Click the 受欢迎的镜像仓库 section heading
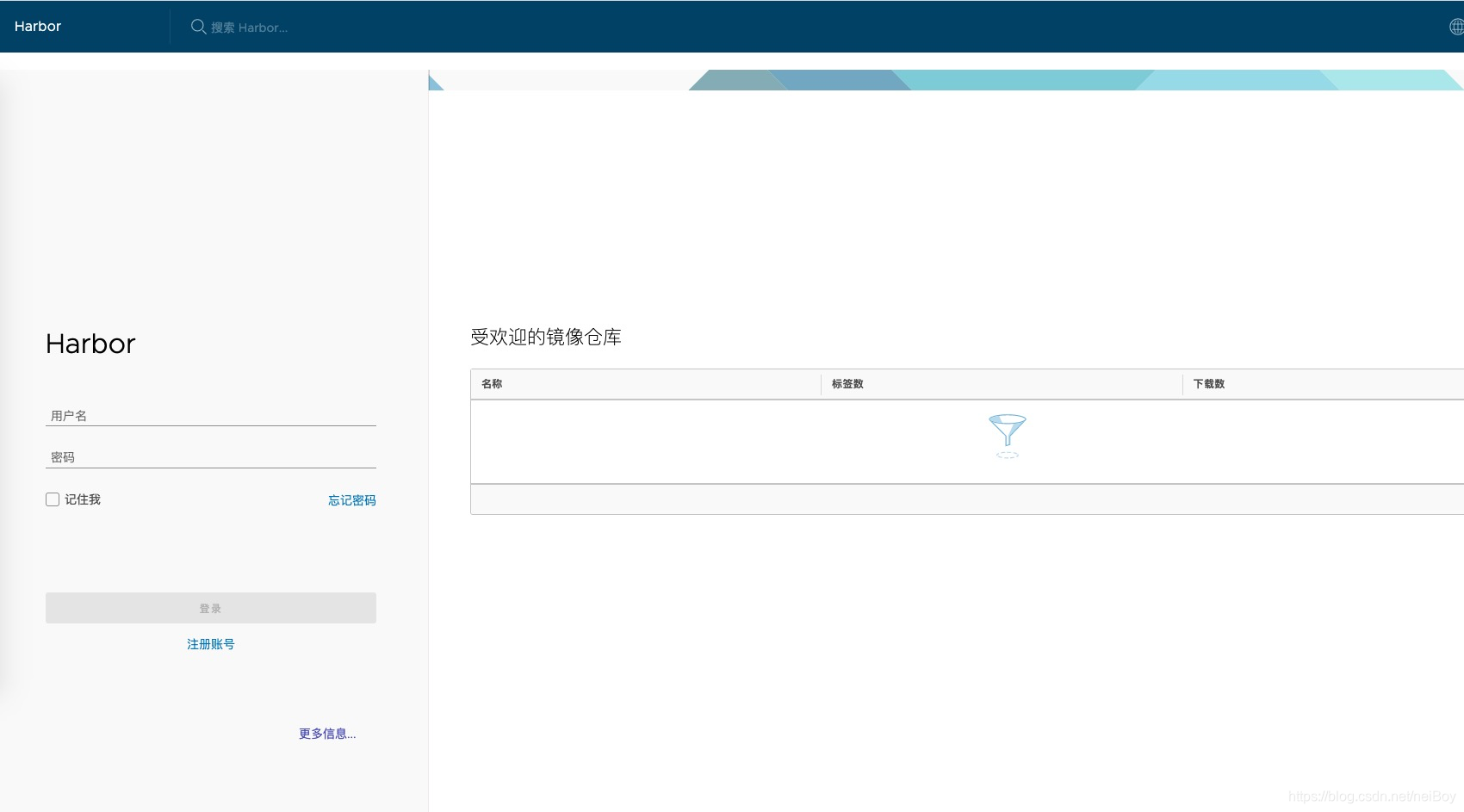1464x812 pixels. 548,338
